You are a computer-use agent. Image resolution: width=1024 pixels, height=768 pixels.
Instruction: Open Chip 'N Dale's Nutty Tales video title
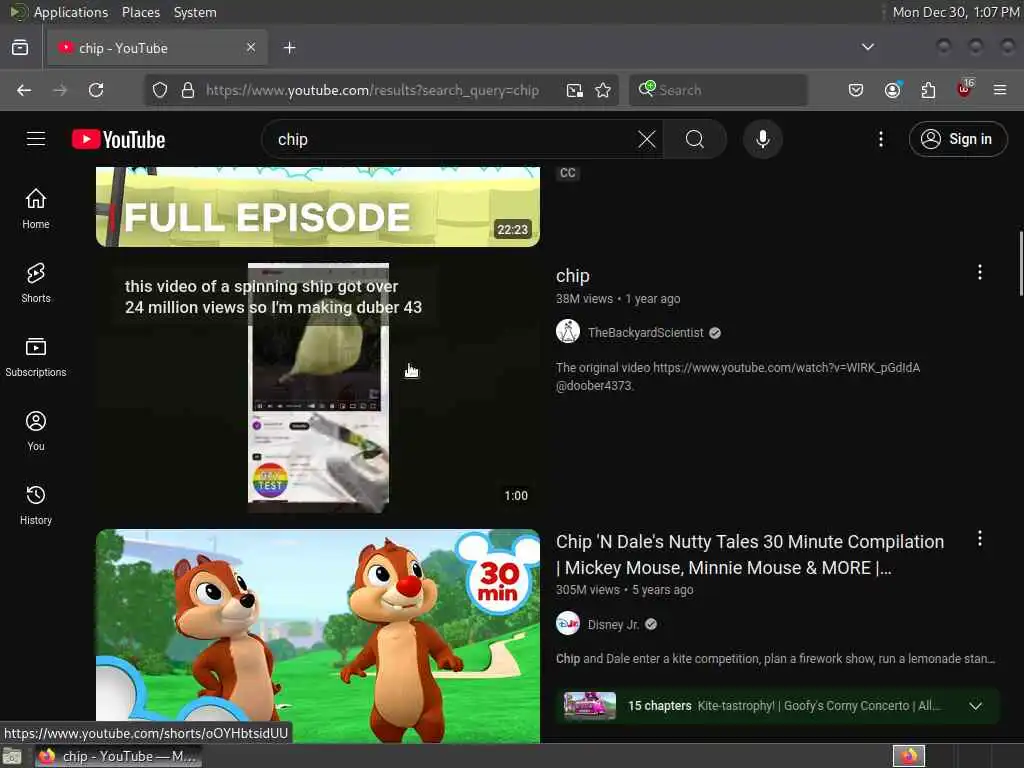(x=750, y=554)
